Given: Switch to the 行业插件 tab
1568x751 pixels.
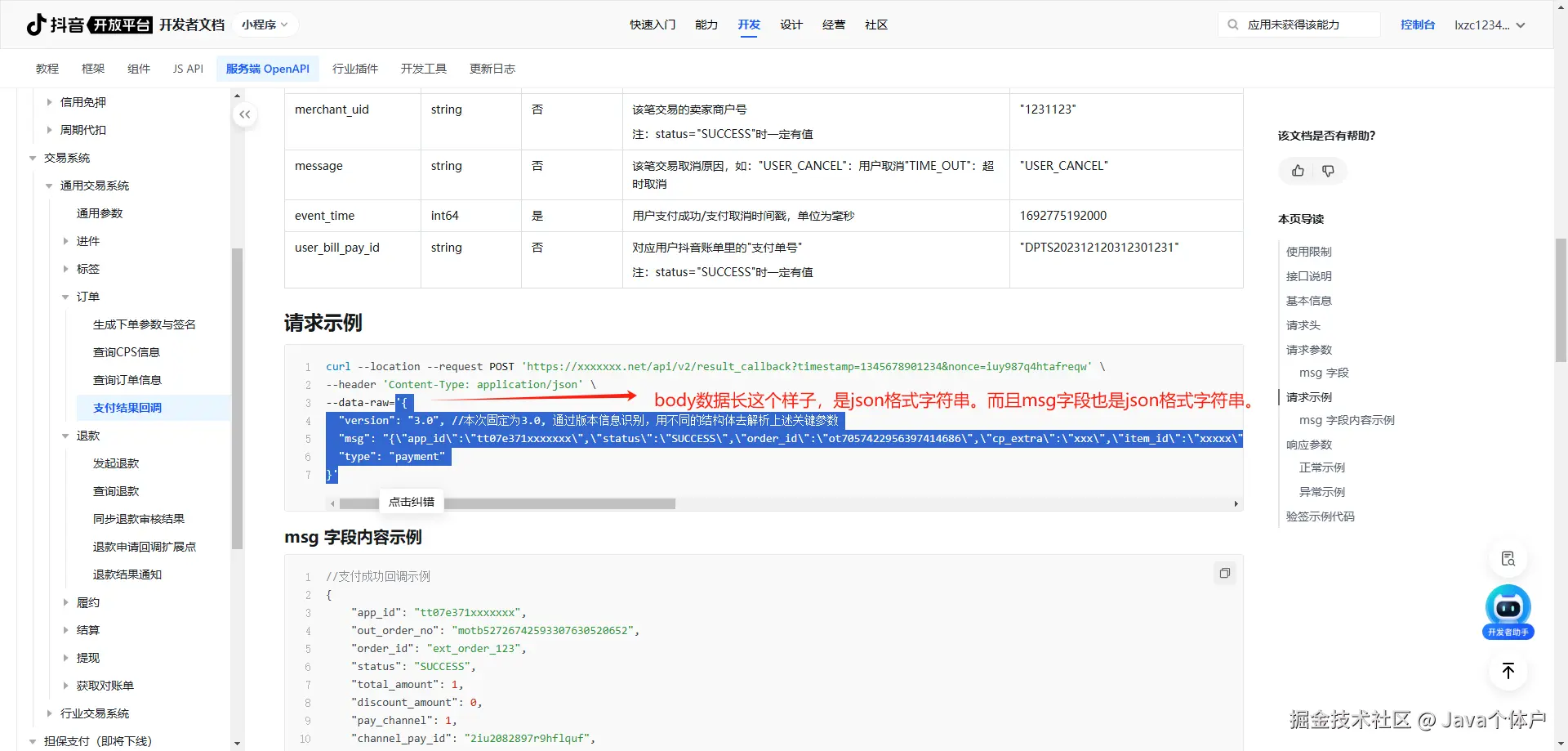Looking at the screenshot, I should 355,69.
